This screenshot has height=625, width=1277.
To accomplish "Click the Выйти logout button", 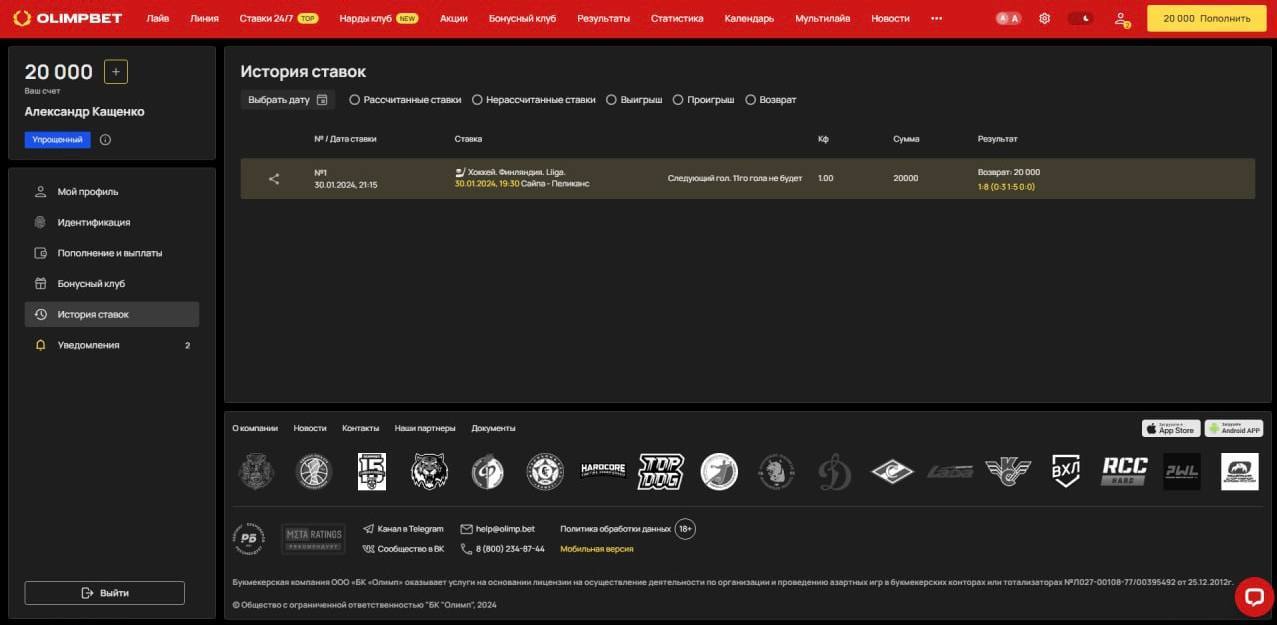I will (x=105, y=593).
